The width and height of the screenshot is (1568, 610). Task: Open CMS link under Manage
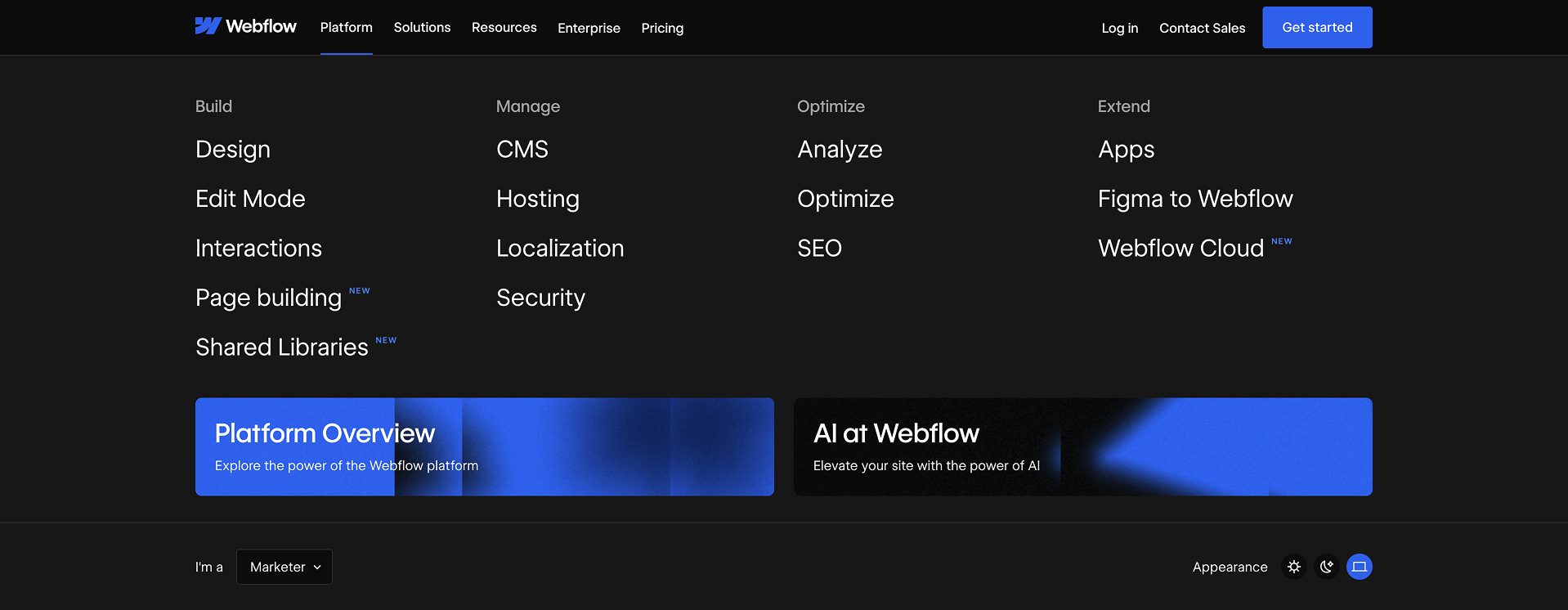click(x=522, y=150)
